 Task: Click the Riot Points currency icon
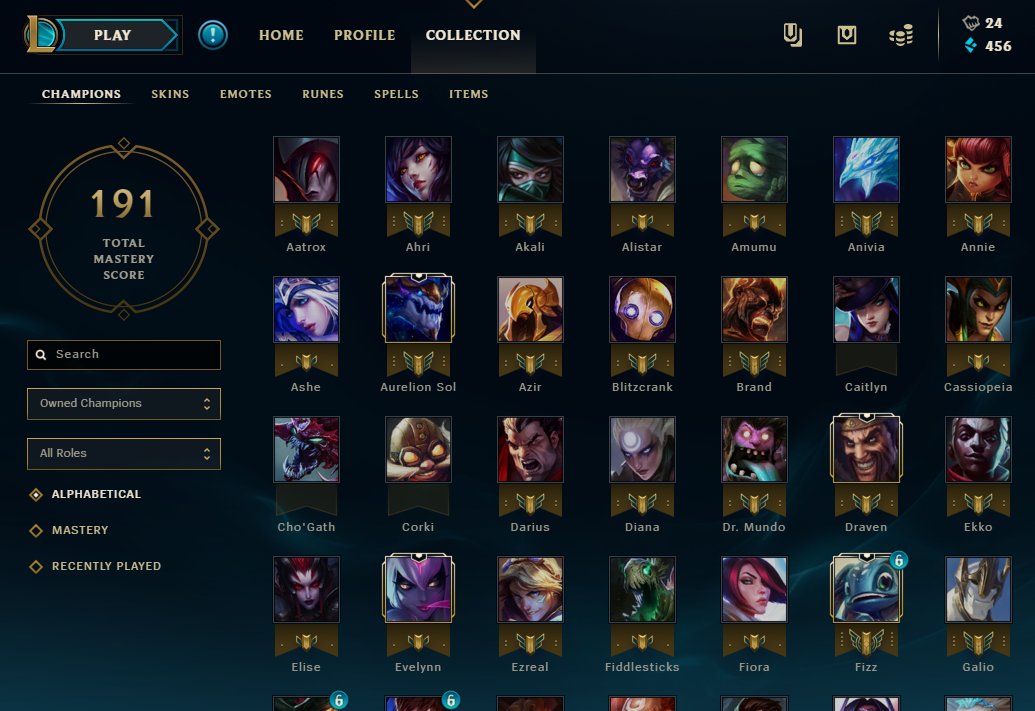click(971, 23)
